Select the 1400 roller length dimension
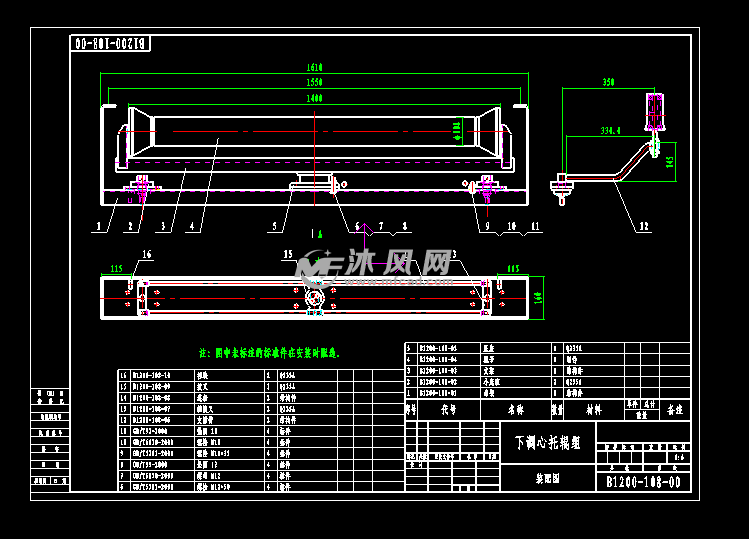Image resolution: width=749 pixels, height=539 pixels. tap(314, 99)
